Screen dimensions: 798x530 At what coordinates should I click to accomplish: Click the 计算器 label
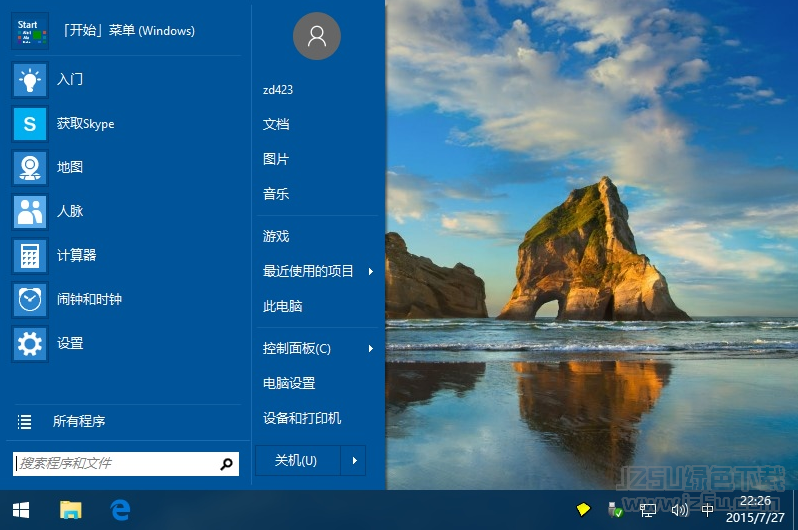pyautogui.click(x=76, y=256)
